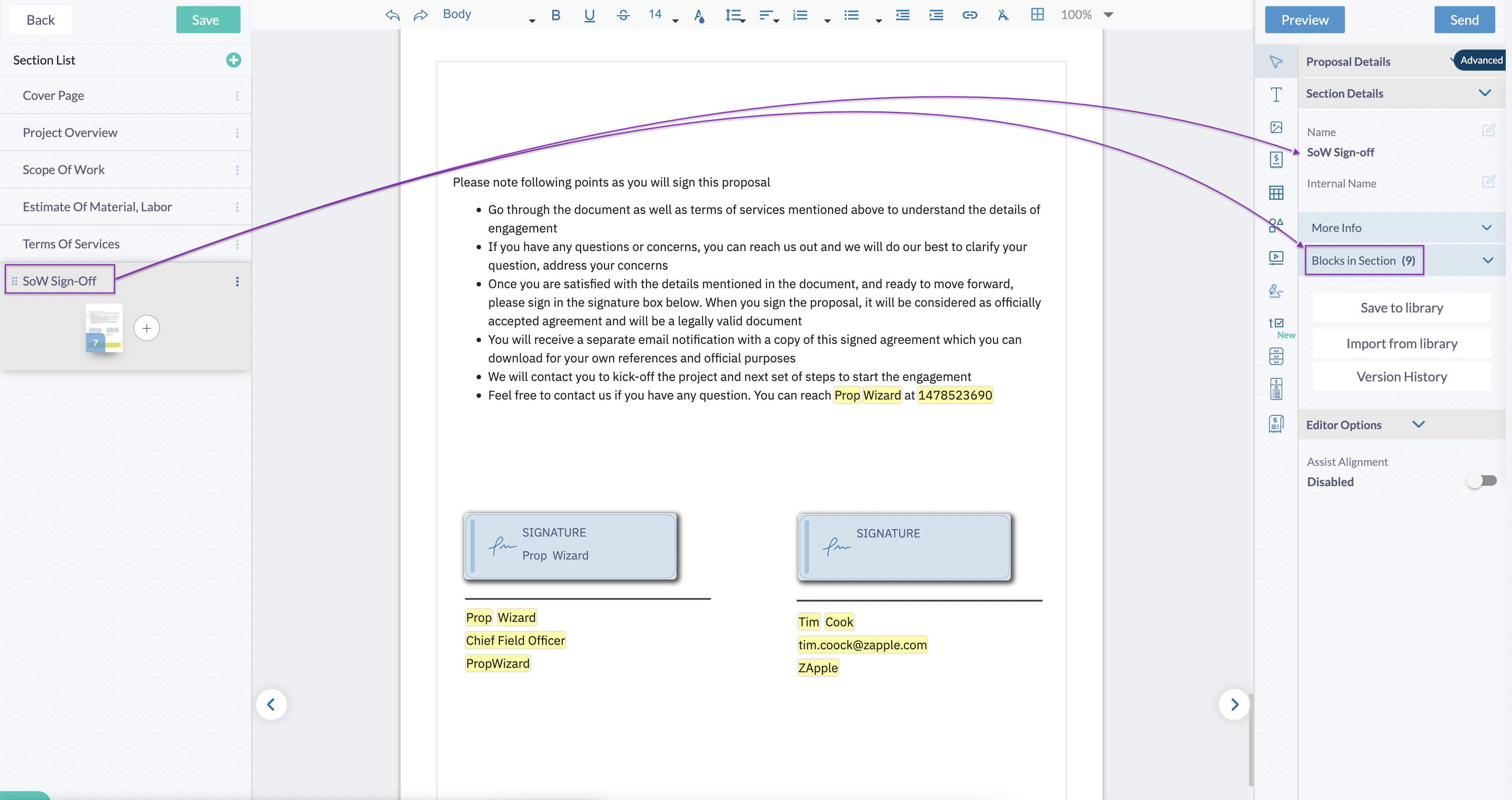Image resolution: width=1512 pixels, height=800 pixels.
Task: Select the Table block tool
Action: click(x=1275, y=193)
